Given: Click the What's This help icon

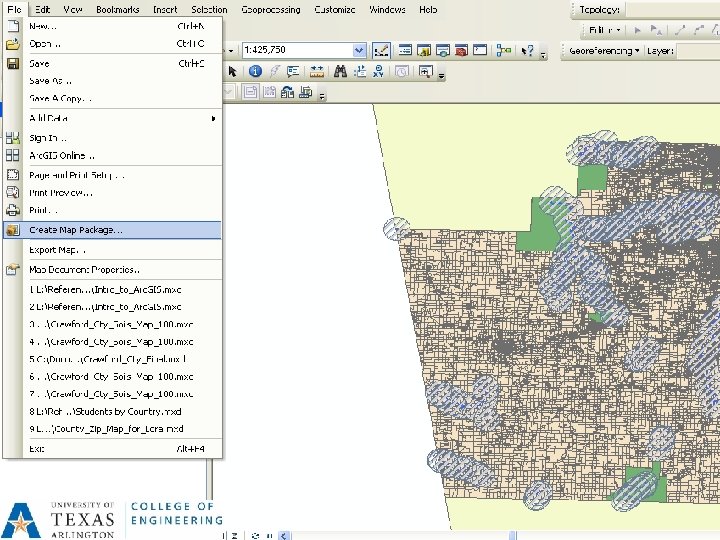Looking at the screenshot, I should [528, 50].
